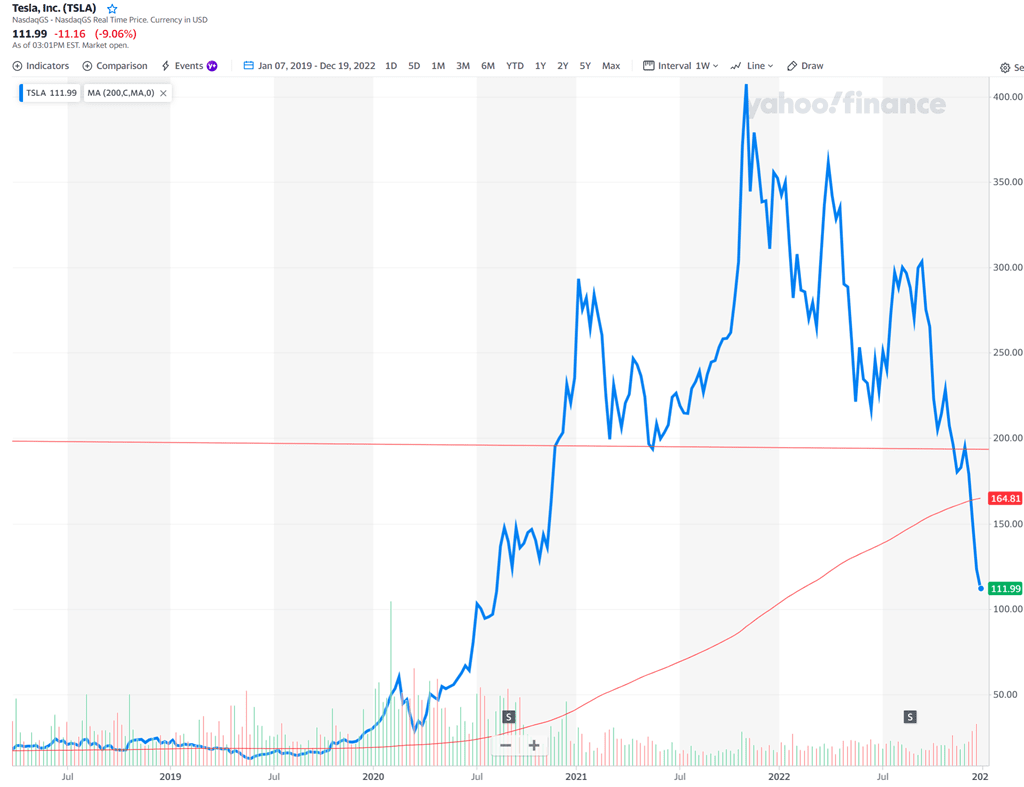Switch range to 1D
The image size is (1024, 787).
click(391, 66)
